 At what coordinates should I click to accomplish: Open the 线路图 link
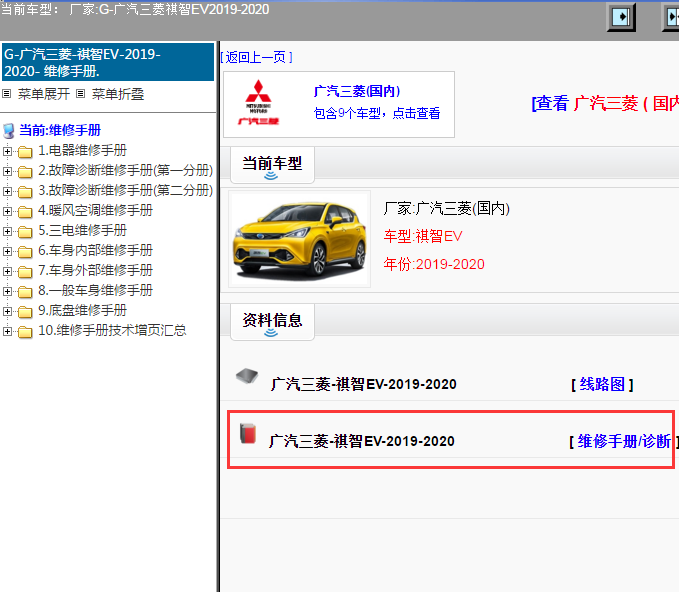point(602,384)
